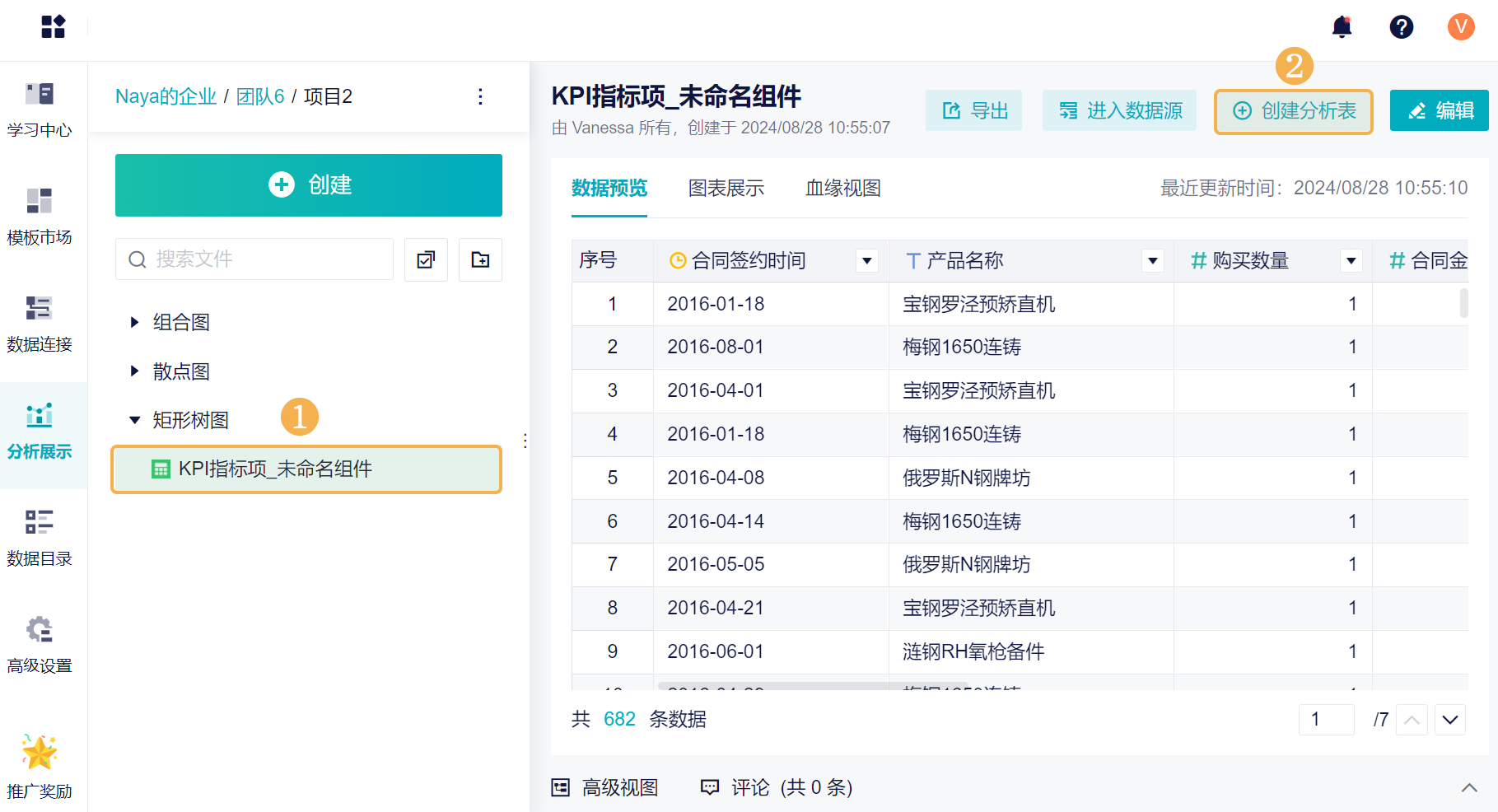Click the 创建分析表 button
The height and width of the screenshot is (812, 1498).
[1293, 111]
